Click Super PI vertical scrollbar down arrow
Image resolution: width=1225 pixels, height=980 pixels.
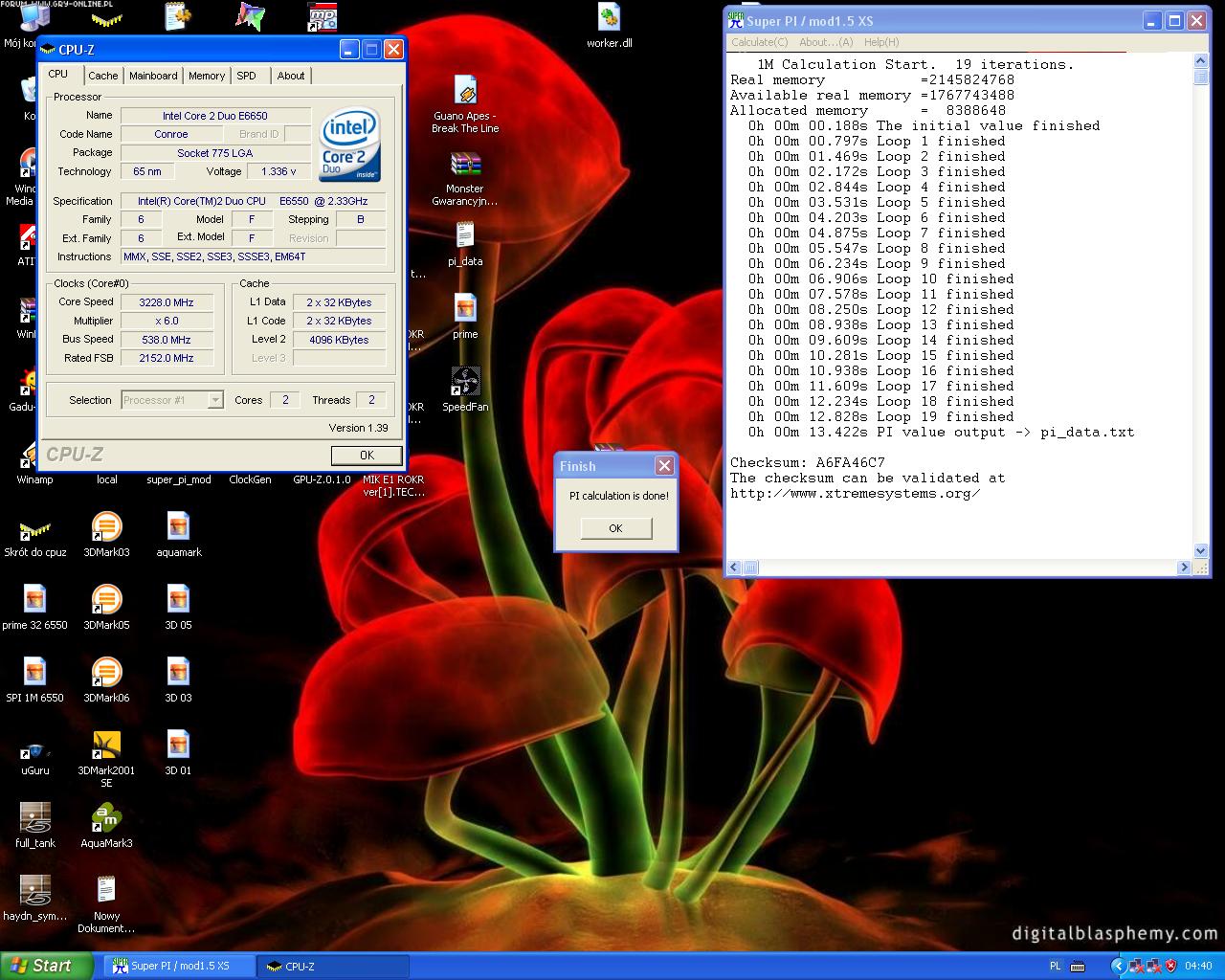tap(1201, 551)
